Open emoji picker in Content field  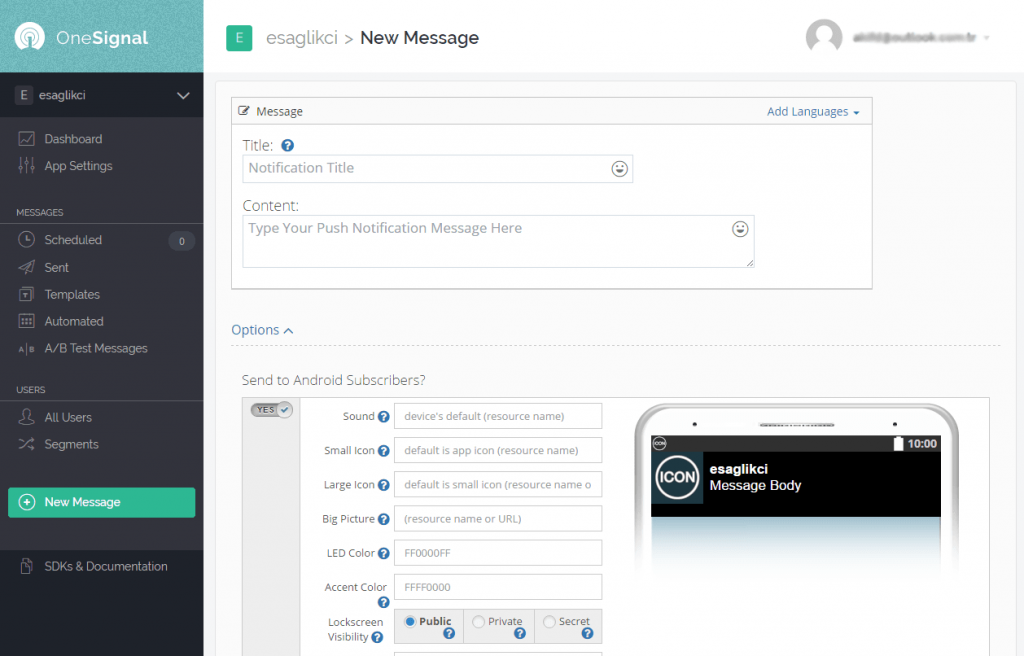pos(739,229)
